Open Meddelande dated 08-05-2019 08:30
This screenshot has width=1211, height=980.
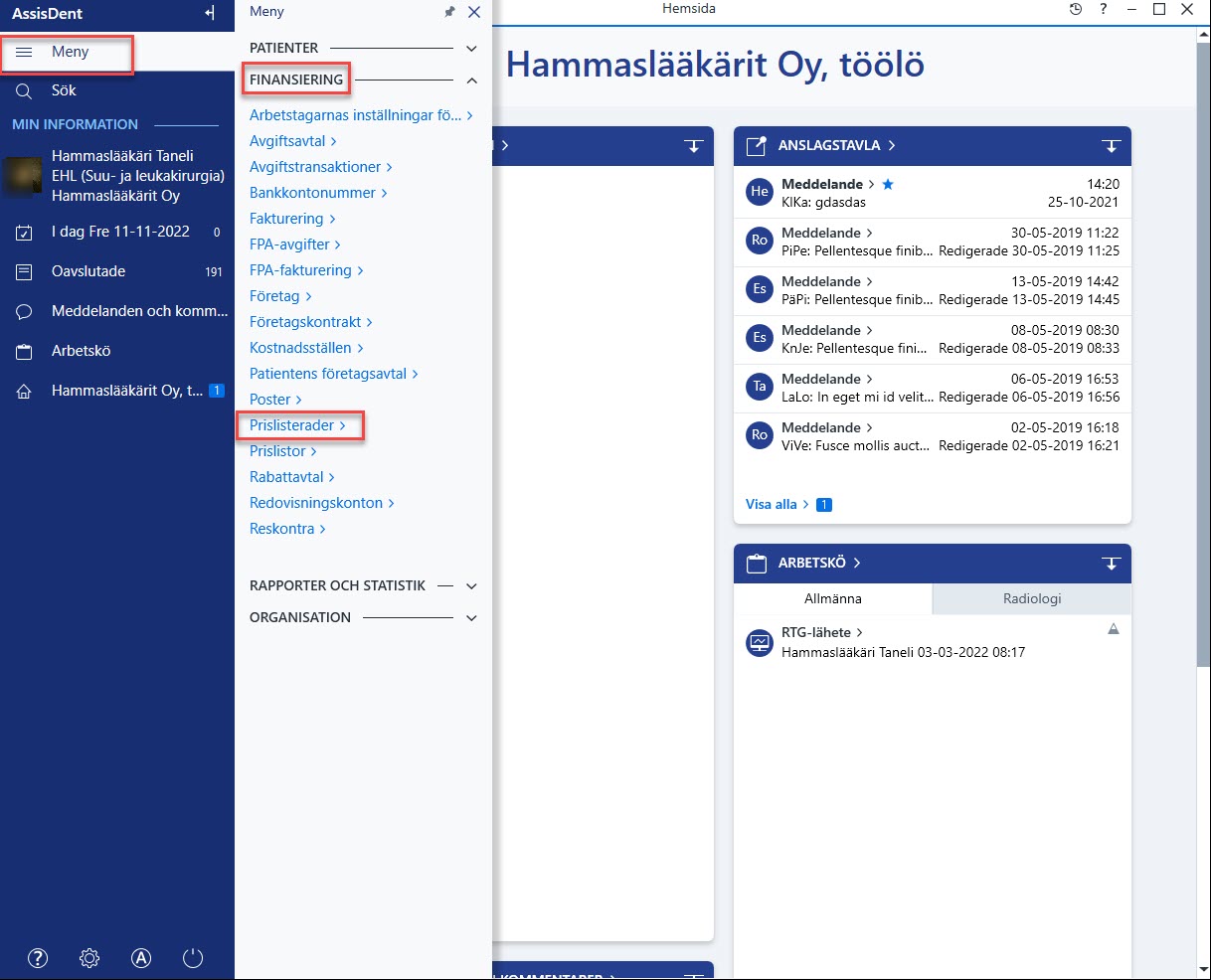coord(932,339)
